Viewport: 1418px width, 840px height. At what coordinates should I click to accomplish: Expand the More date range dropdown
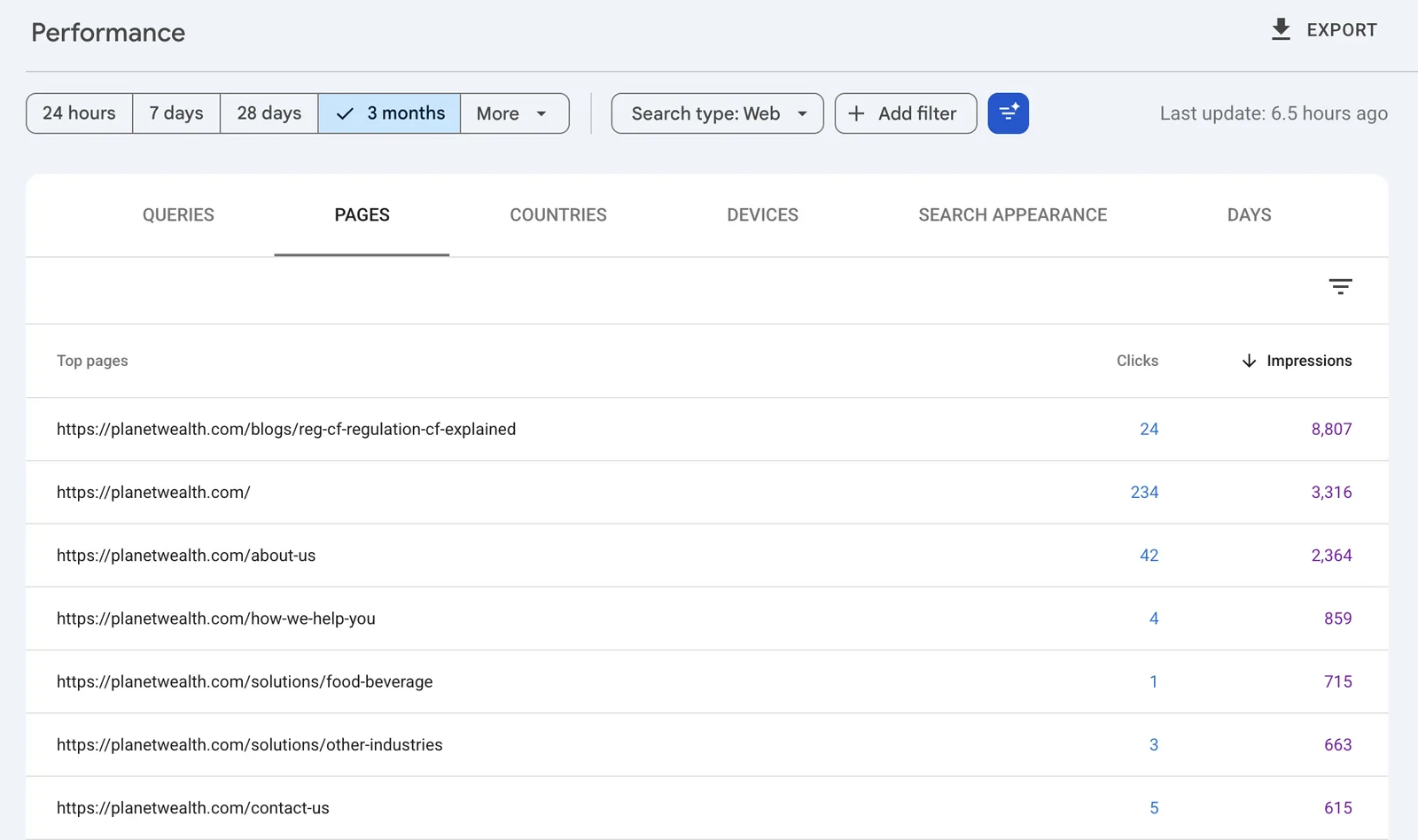coord(515,113)
